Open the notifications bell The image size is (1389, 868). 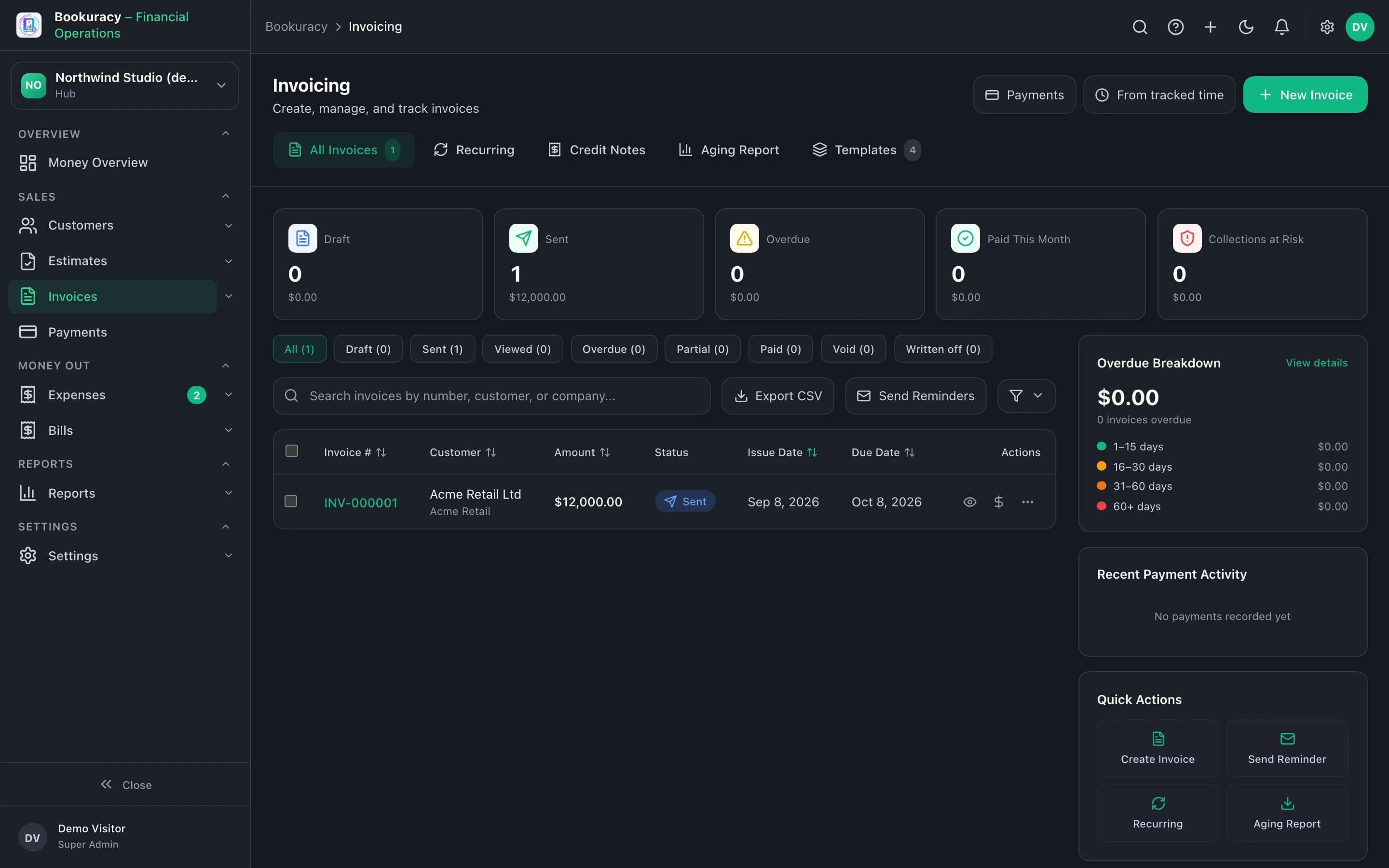click(x=1281, y=27)
